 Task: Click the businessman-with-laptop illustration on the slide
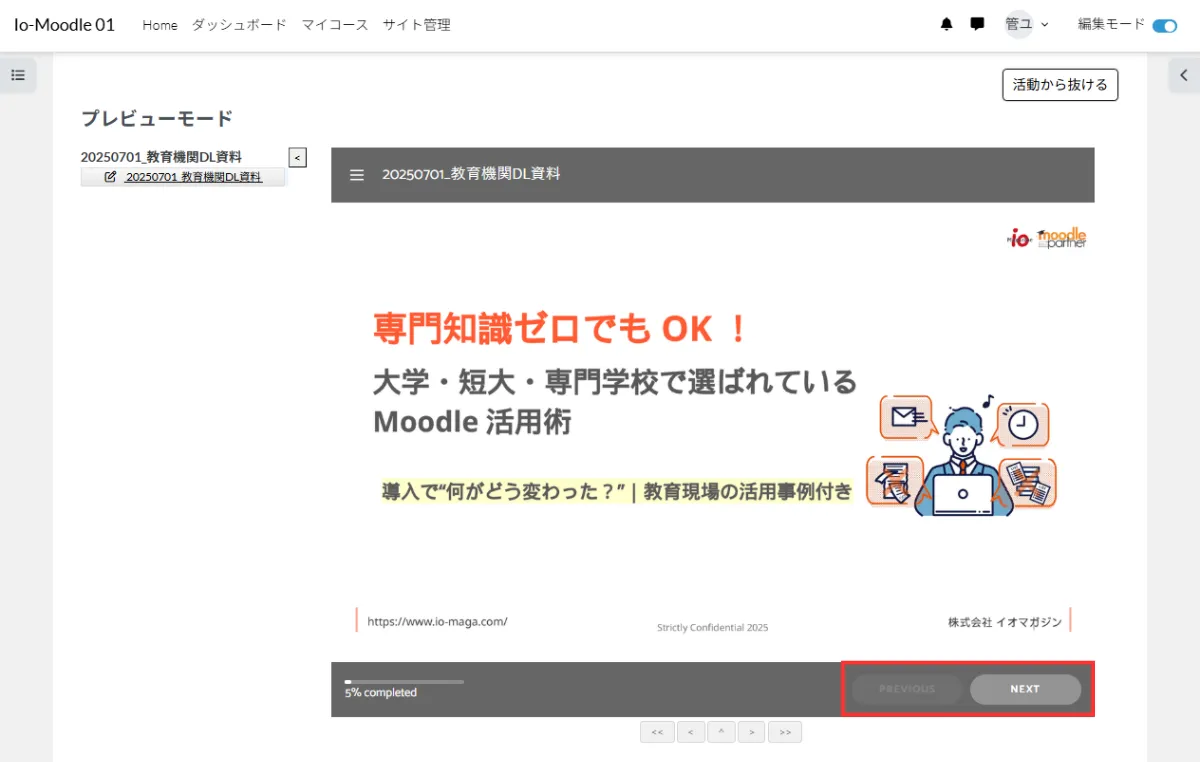coord(962,457)
